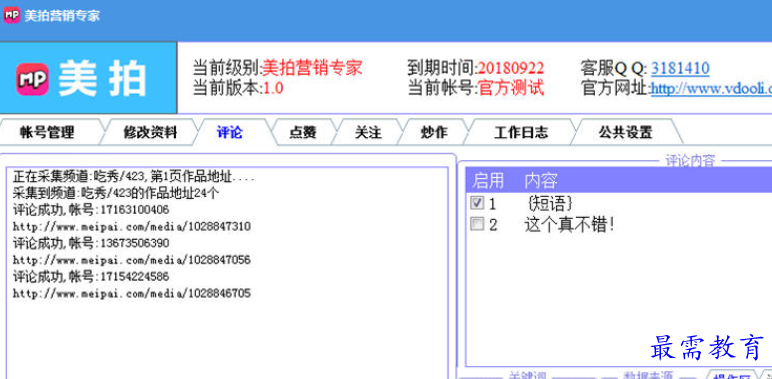772x379 pixels.
Task: Open the 工作日志 tab
Action: [x=521, y=132]
